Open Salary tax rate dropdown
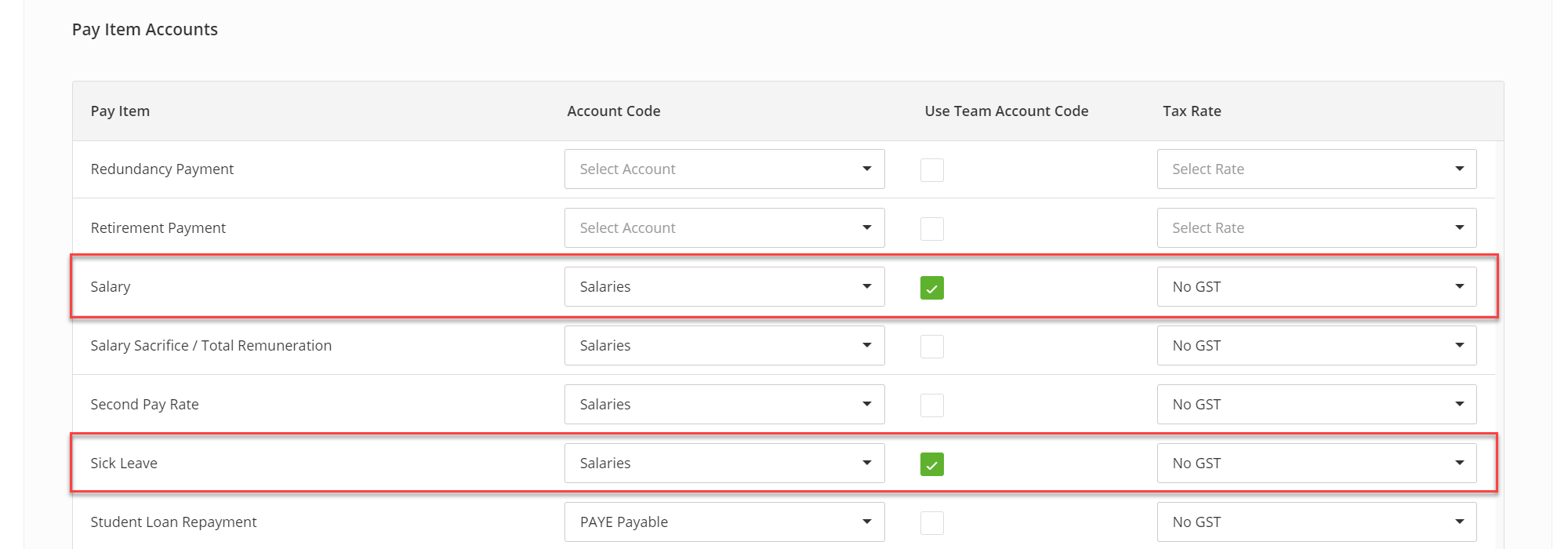1568x549 pixels. (1316, 287)
